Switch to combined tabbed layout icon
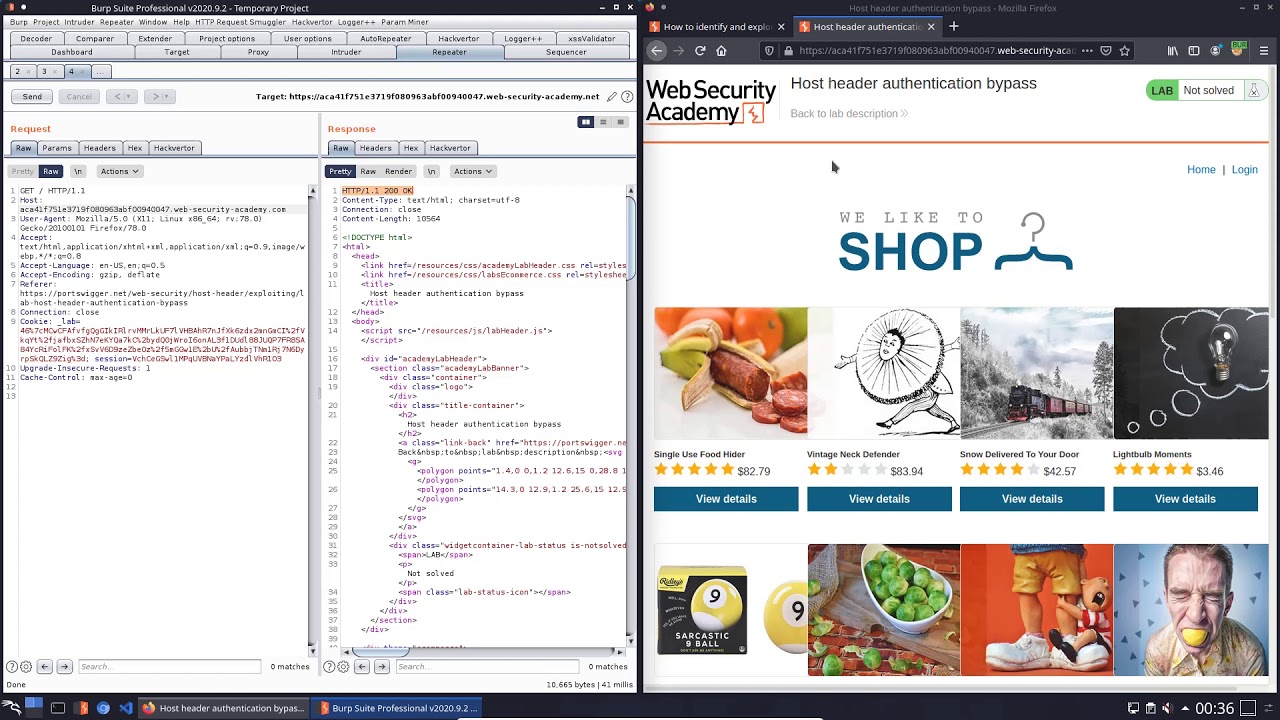This screenshot has width=1280, height=720. [x=620, y=122]
